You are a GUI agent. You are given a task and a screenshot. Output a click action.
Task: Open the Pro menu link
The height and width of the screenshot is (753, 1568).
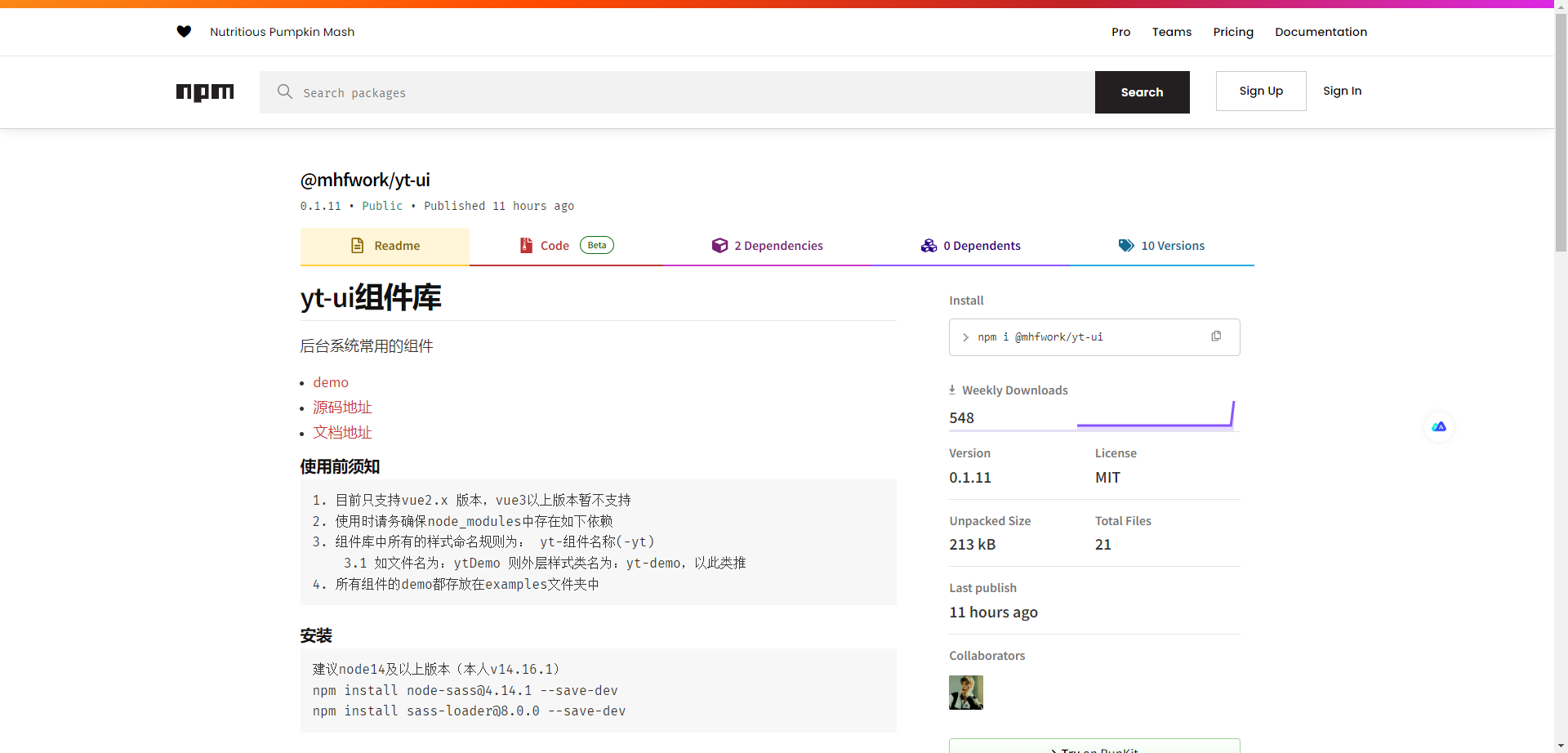click(1120, 32)
